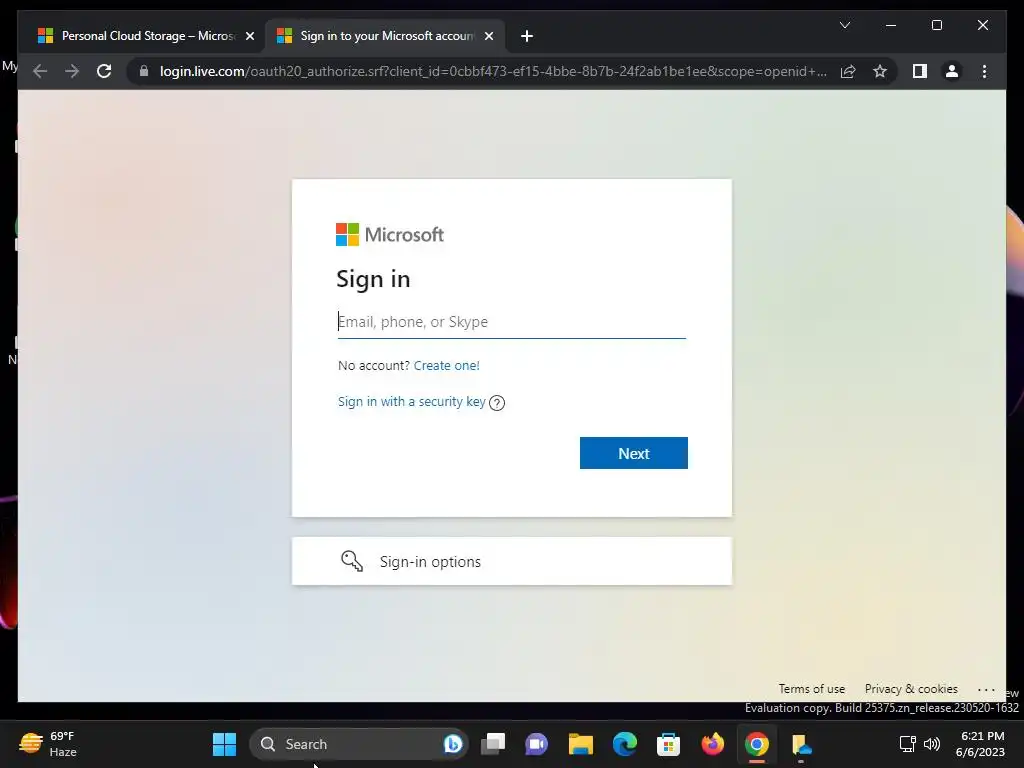Click the key icon in Sign-in options
1024x768 pixels.
pos(352,561)
